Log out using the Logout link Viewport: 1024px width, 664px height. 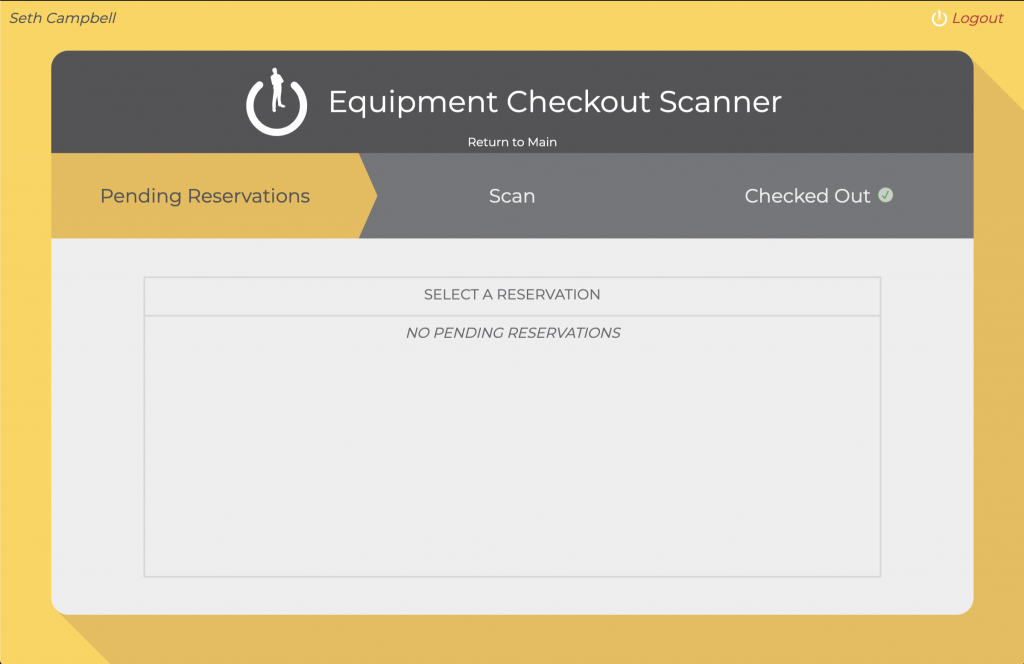pyautogui.click(x=976, y=19)
